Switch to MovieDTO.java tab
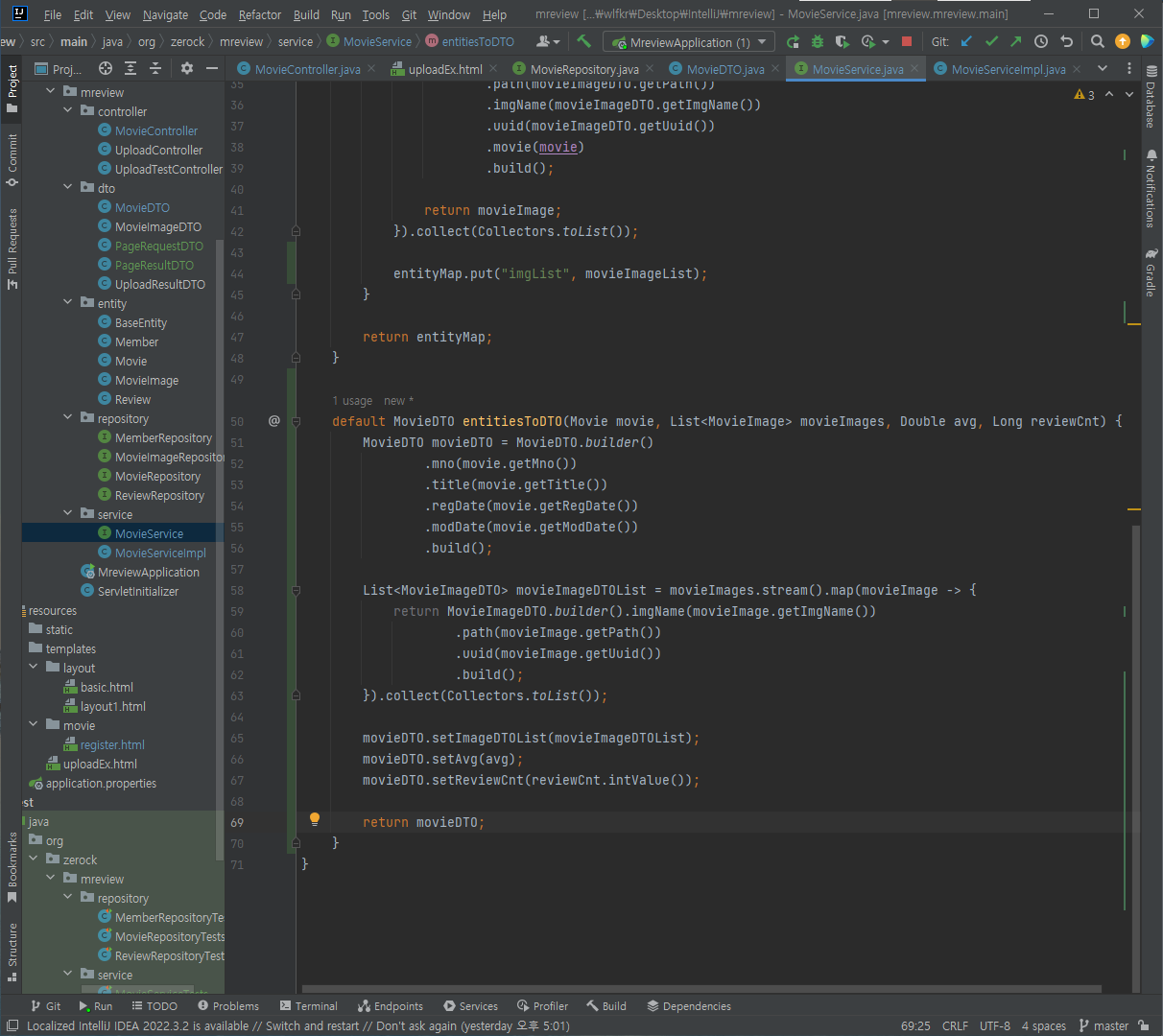Image resolution: width=1163 pixels, height=1036 pixels. (x=725, y=69)
